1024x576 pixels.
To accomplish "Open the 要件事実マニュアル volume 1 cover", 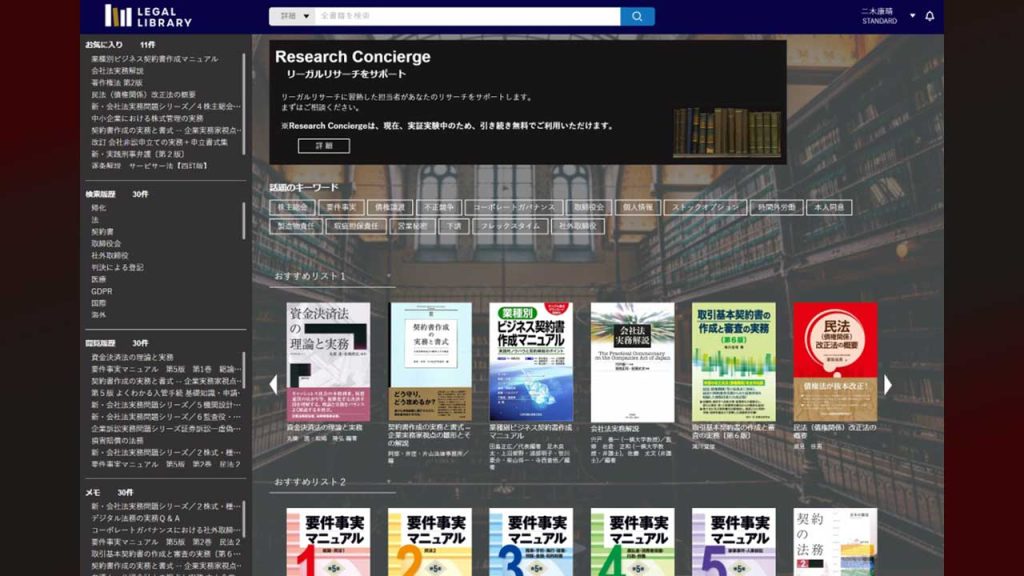I will click(x=328, y=542).
